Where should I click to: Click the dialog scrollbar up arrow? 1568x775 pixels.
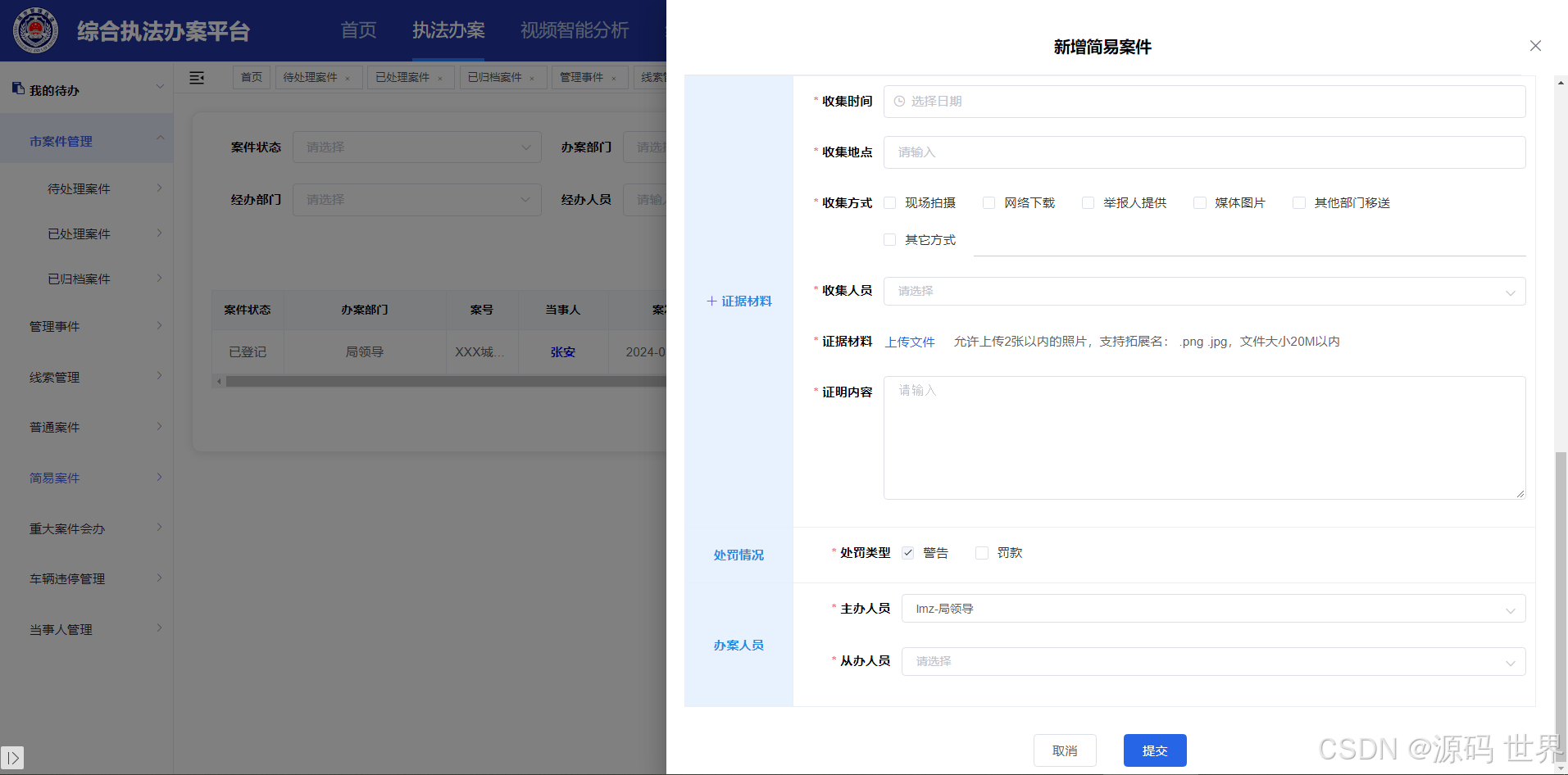pyautogui.click(x=1561, y=82)
